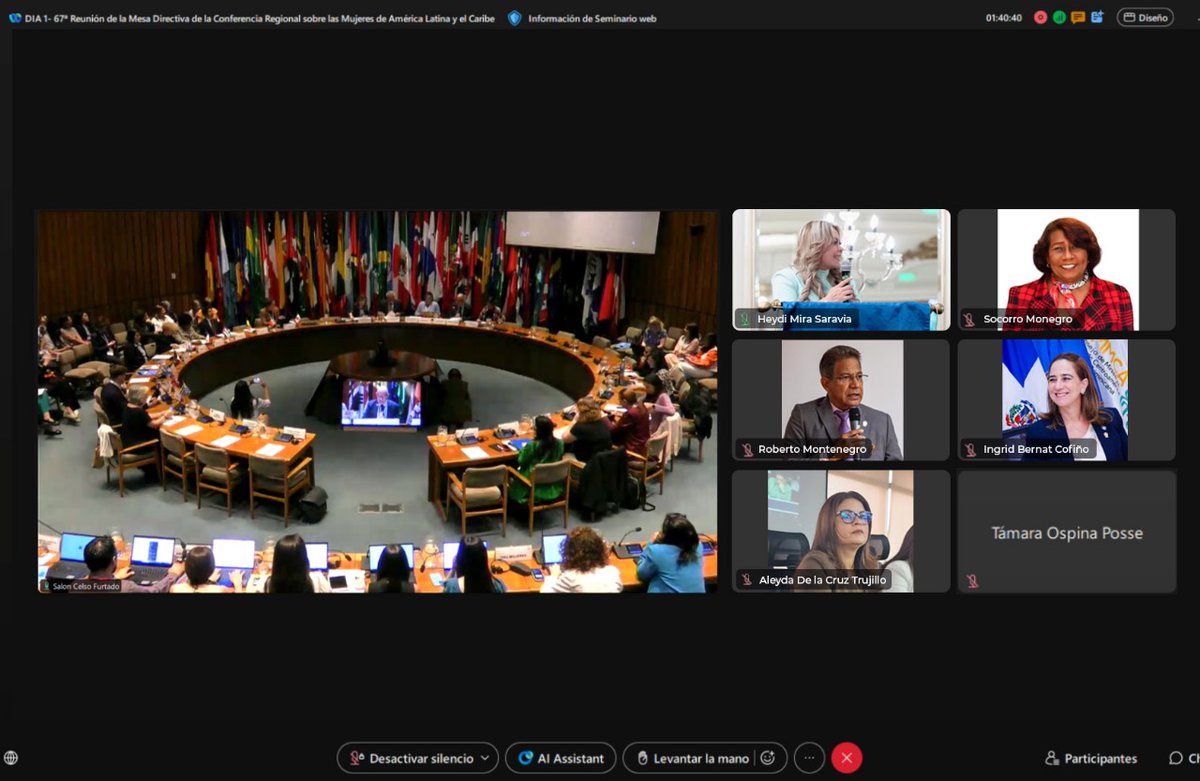Open the Chat panel

point(1183,757)
